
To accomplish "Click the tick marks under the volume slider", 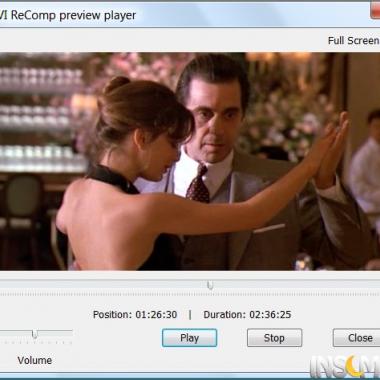I will click(x=36, y=342).
